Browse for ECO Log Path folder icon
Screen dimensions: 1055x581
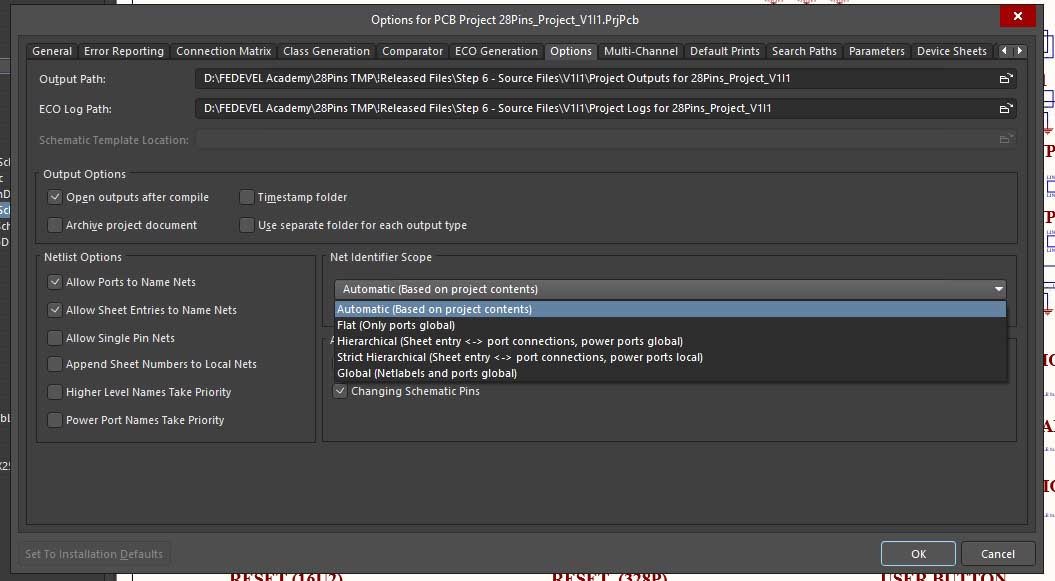pos(1005,109)
